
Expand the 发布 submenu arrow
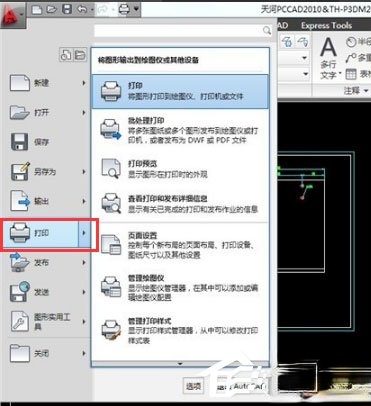(84, 263)
